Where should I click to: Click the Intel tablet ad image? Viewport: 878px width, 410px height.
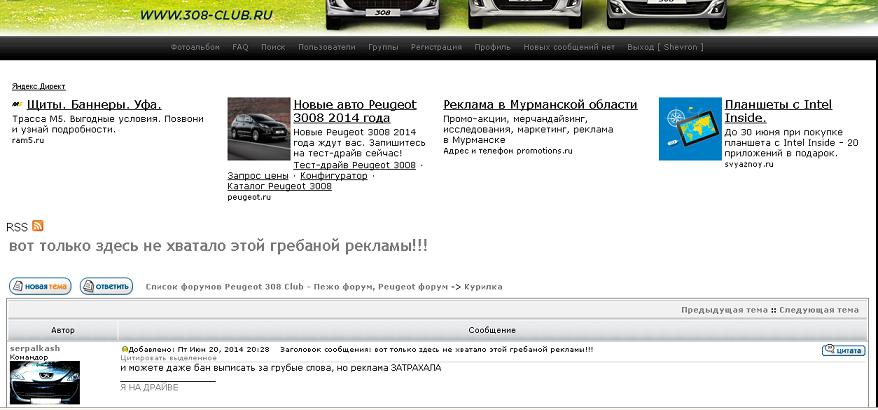coord(689,129)
